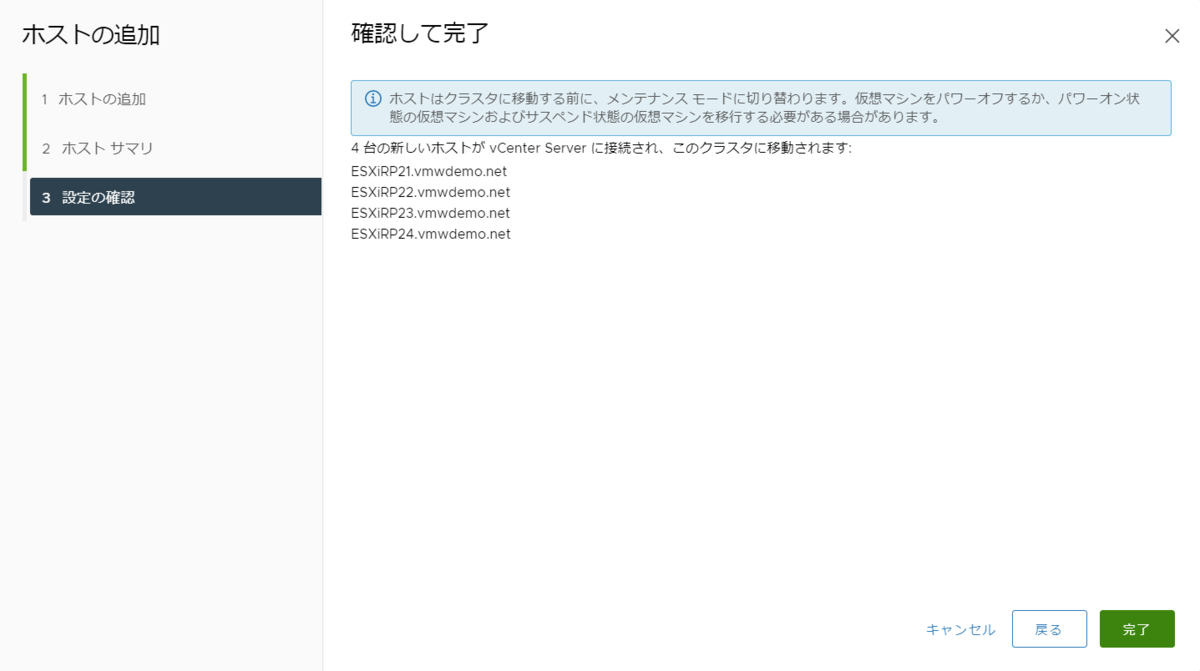Select host name ESXiRP22.vmwdemo.net

pyautogui.click(x=431, y=192)
